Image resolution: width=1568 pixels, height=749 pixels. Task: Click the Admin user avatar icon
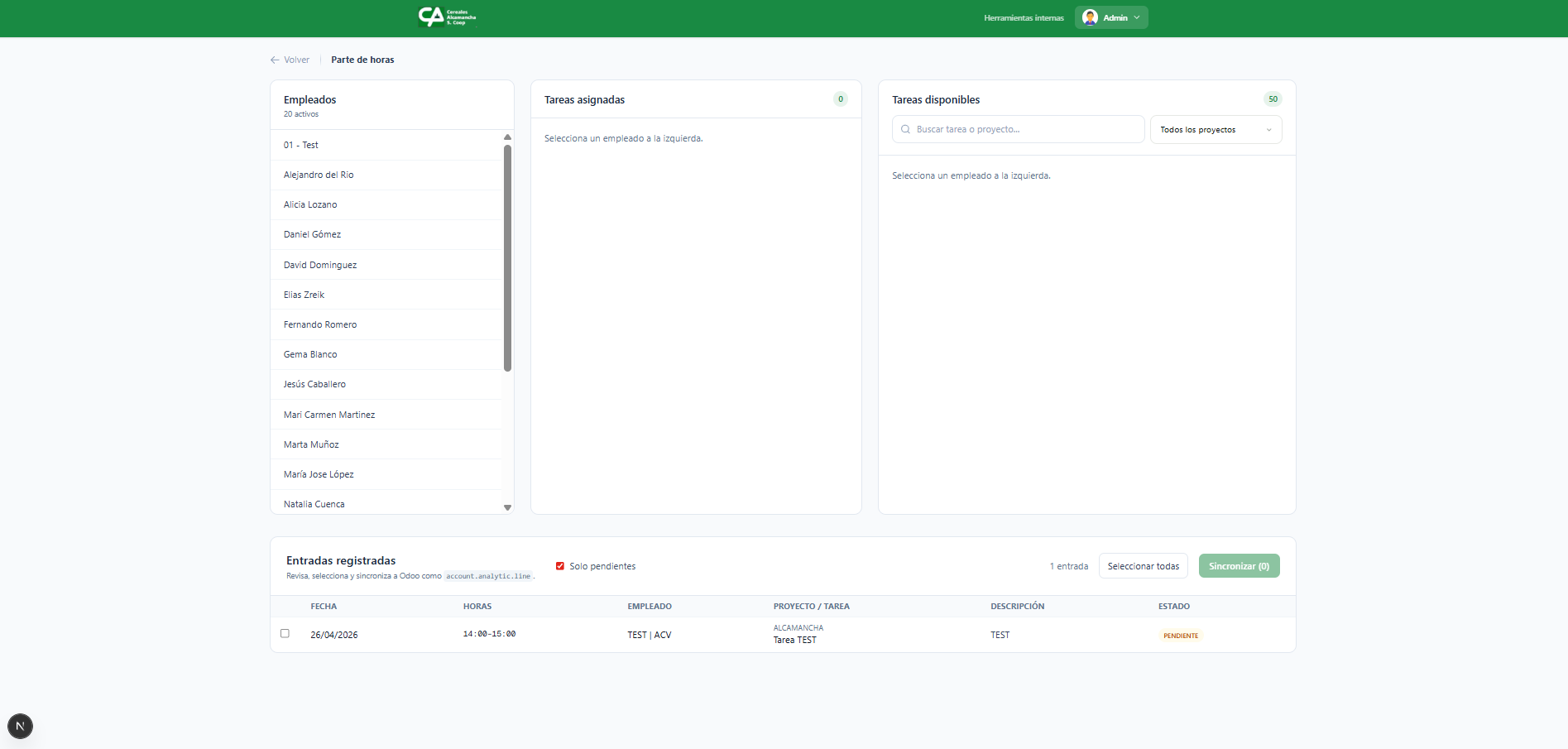click(x=1090, y=17)
